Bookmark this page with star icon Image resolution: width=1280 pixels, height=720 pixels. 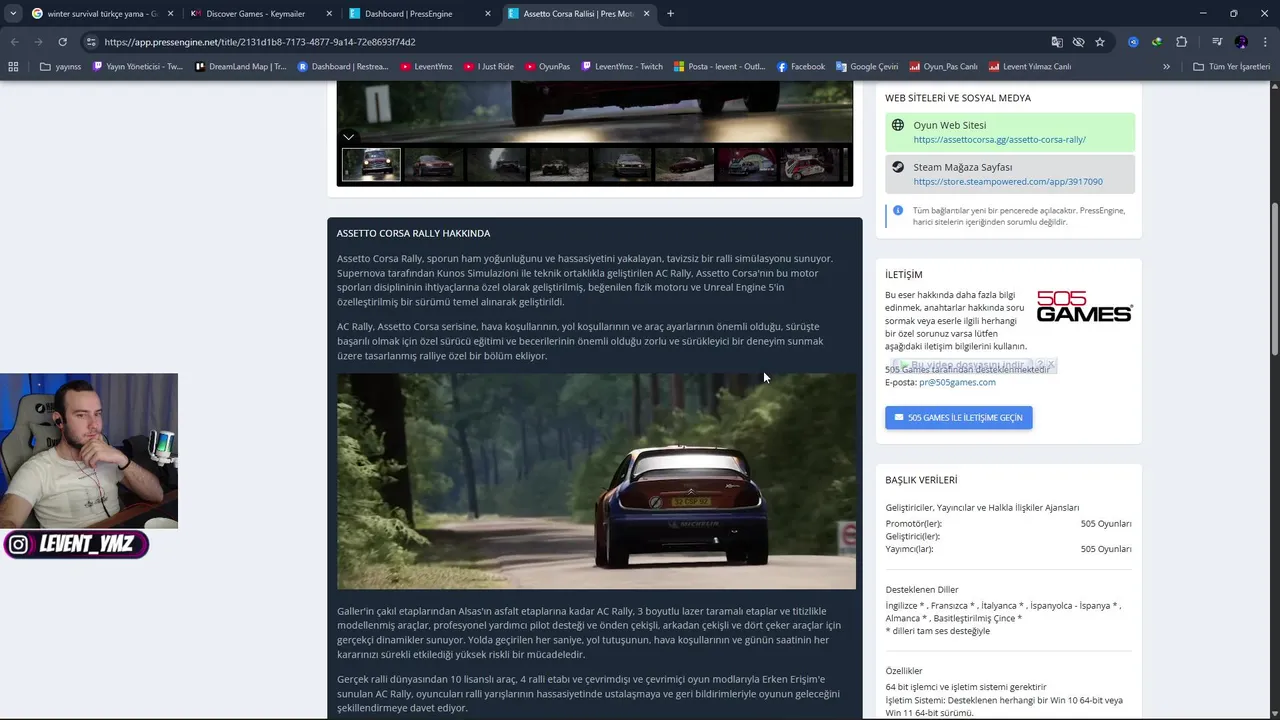(x=1100, y=42)
